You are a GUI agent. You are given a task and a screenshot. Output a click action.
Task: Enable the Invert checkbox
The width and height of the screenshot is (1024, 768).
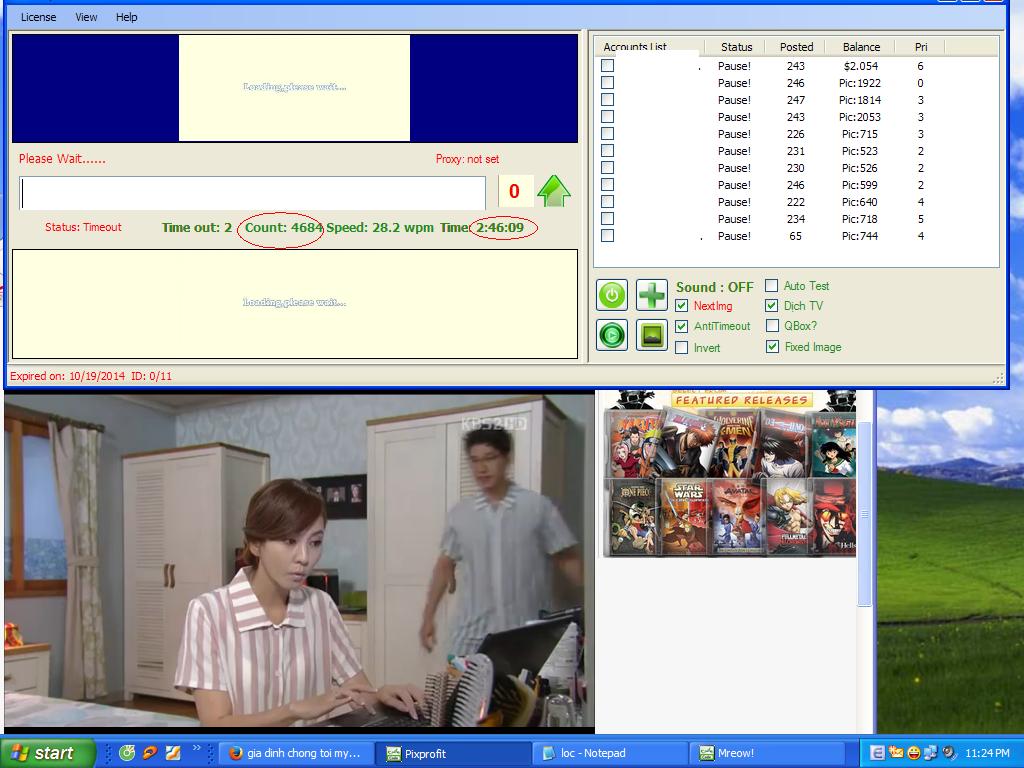click(682, 347)
